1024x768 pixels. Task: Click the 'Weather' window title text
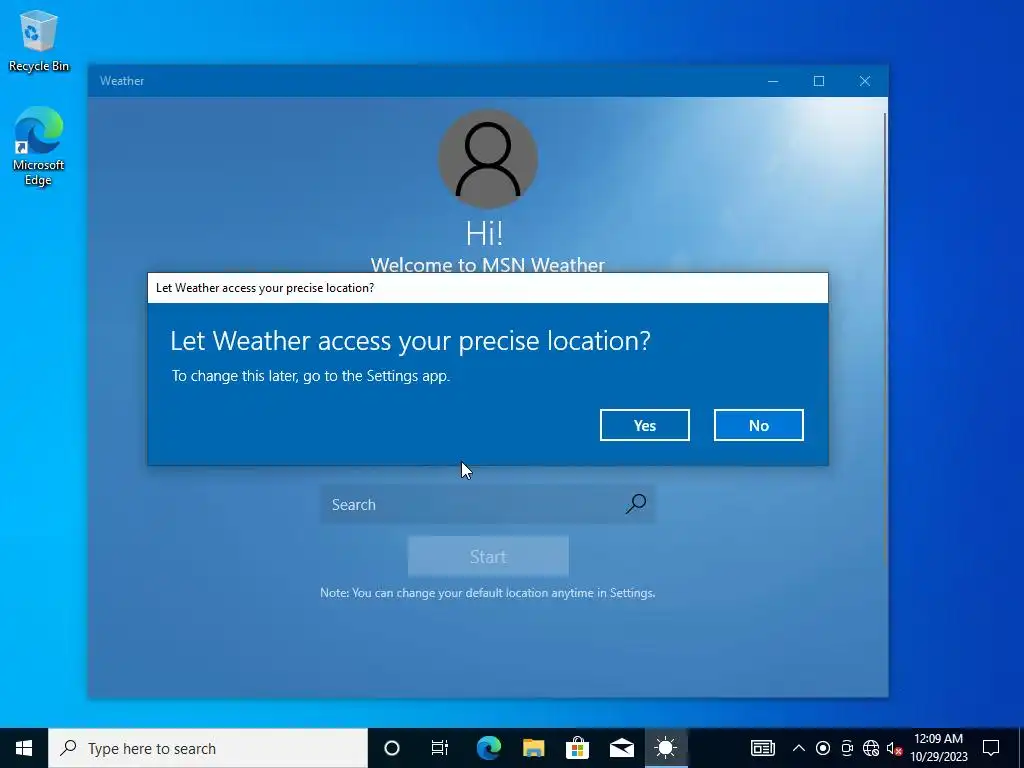pos(122,81)
